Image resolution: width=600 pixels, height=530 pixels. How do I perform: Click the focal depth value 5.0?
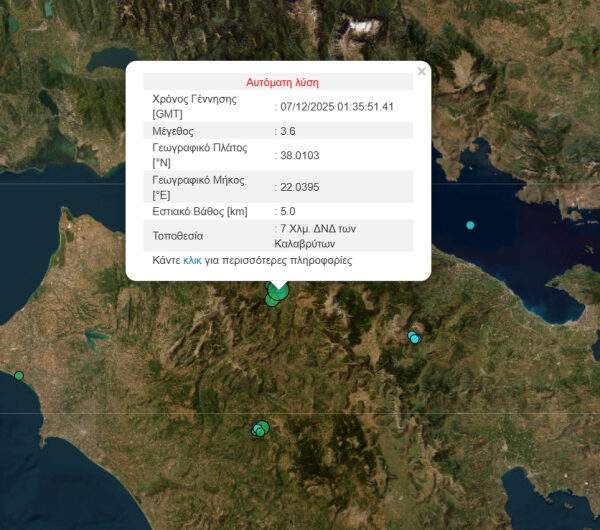coord(289,211)
